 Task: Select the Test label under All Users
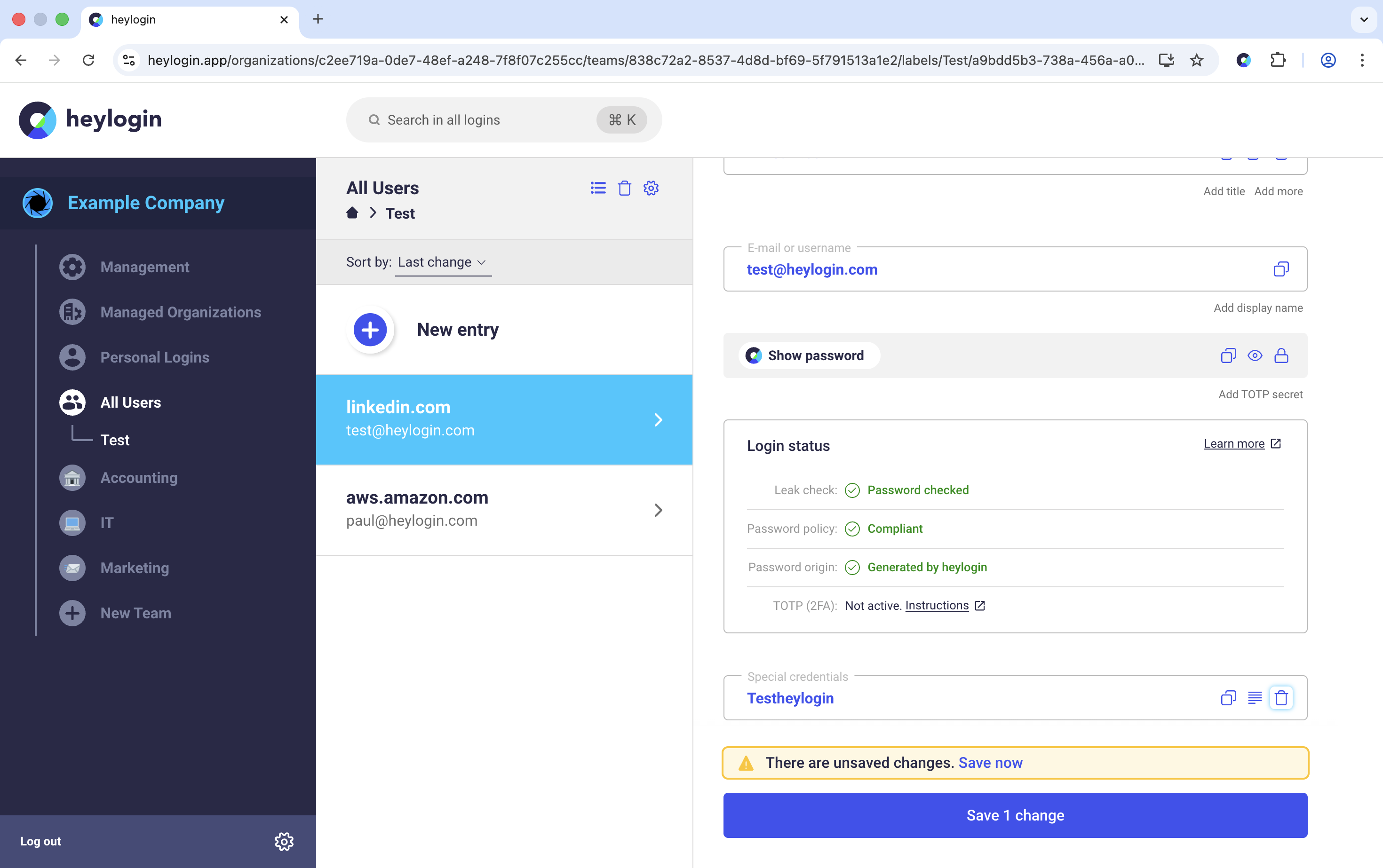pyautogui.click(x=115, y=440)
